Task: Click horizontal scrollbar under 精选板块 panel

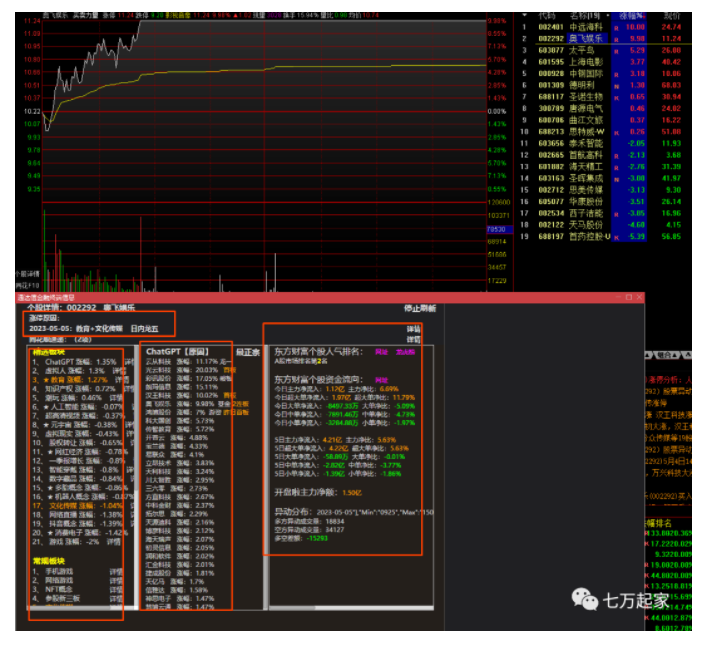Action: [81, 608]
